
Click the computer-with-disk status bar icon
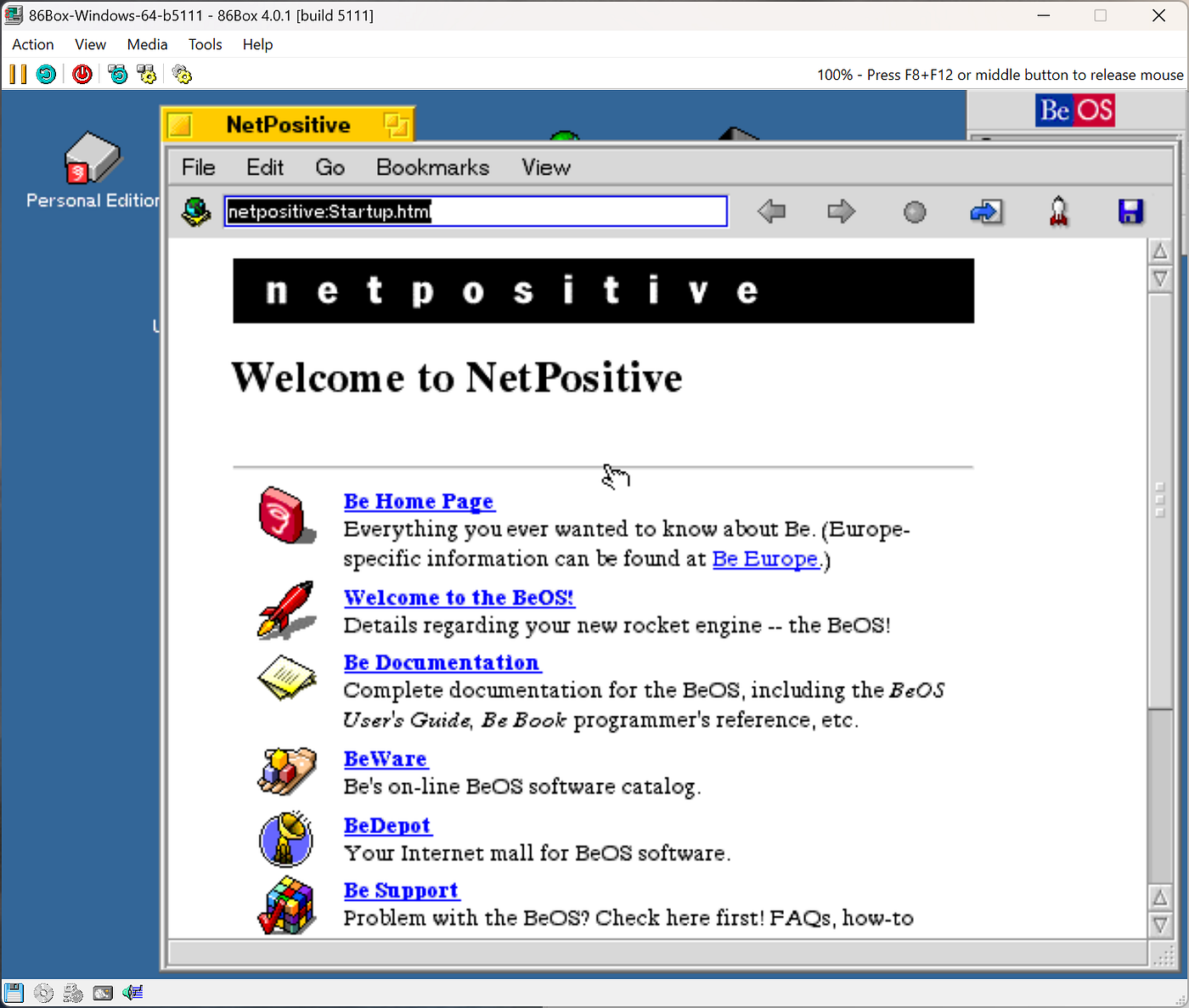(x=73, y=993)
